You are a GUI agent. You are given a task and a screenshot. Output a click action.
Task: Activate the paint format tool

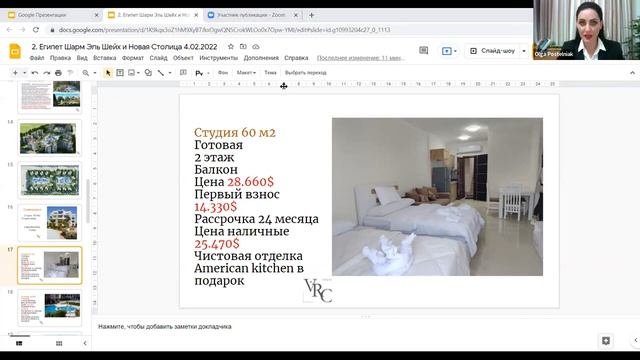(x=70, y=73)
